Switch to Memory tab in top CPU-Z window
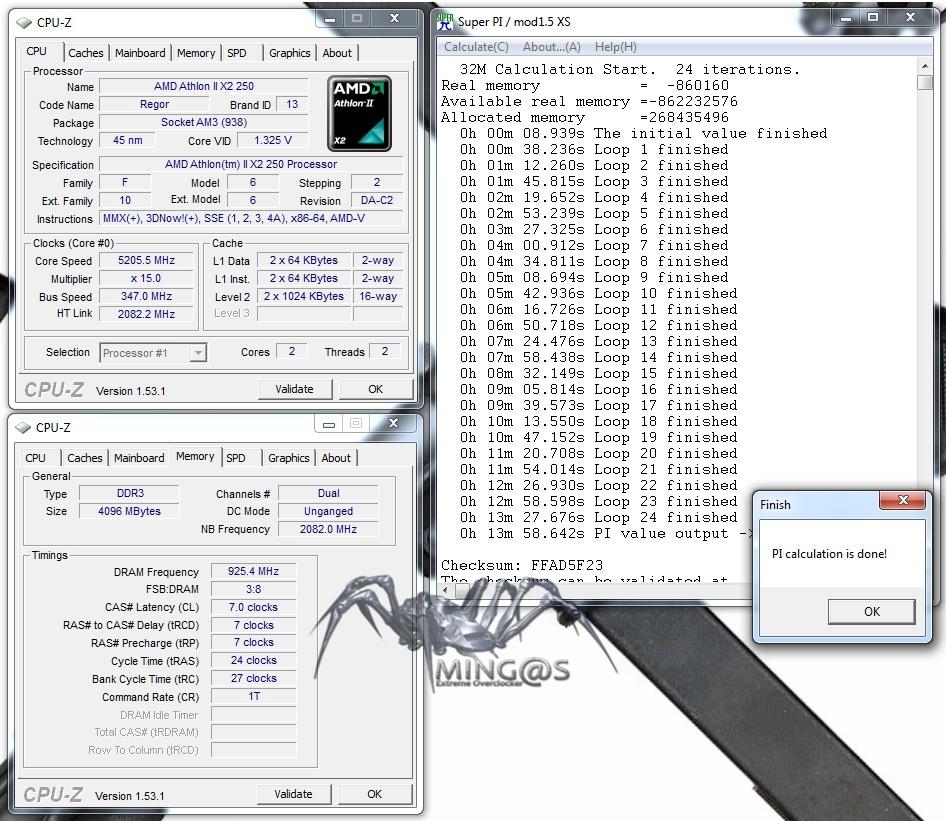 (x=196, y=53)
